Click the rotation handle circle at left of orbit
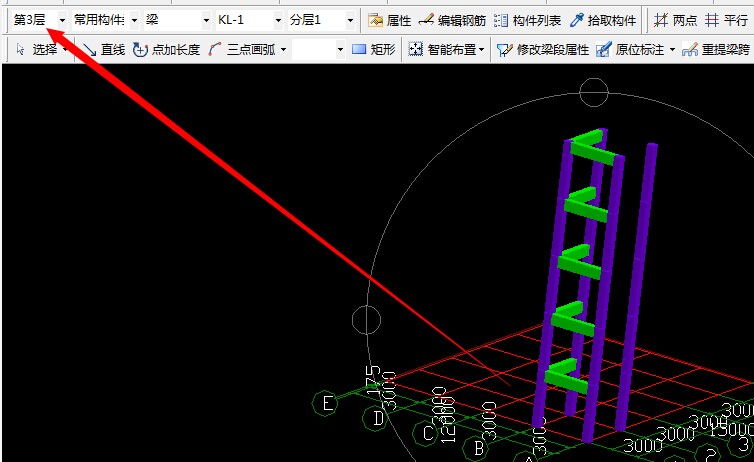 (x=366, y=320)
